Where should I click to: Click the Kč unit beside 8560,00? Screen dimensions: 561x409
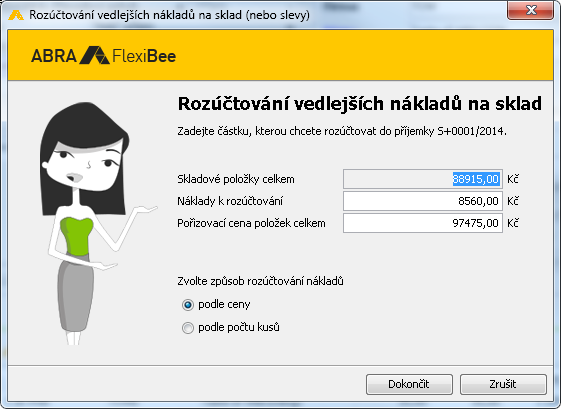coord(513,201)
